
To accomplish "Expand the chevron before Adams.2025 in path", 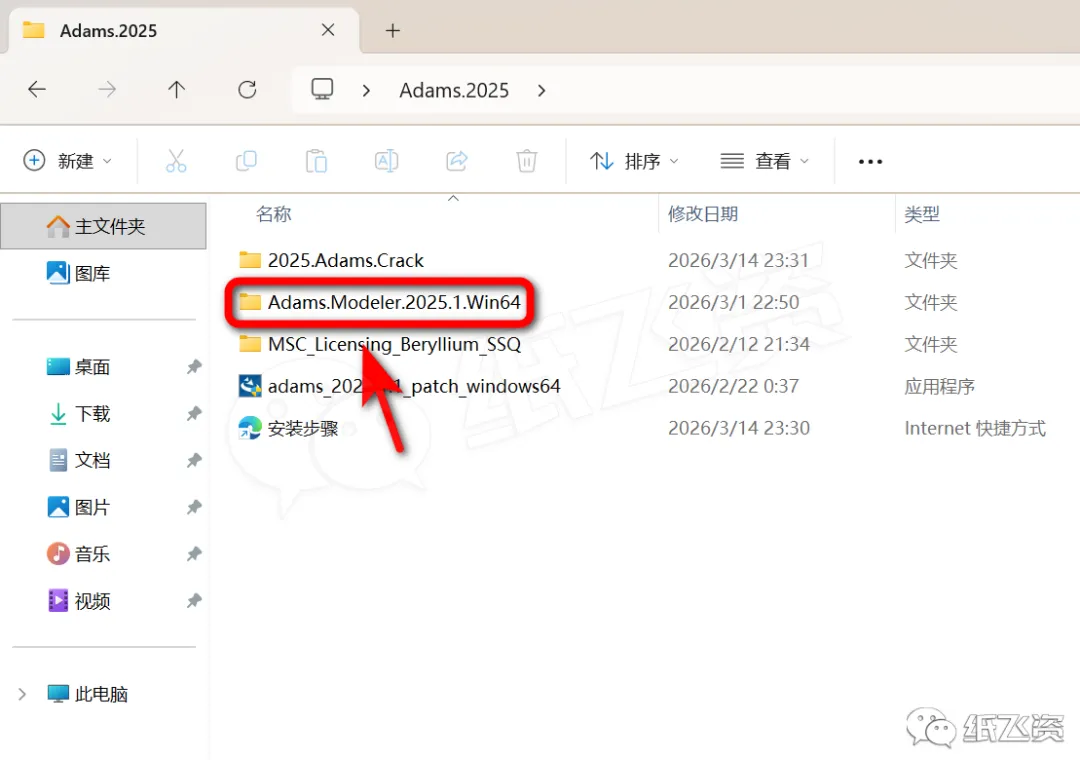I will coord(366,90).
